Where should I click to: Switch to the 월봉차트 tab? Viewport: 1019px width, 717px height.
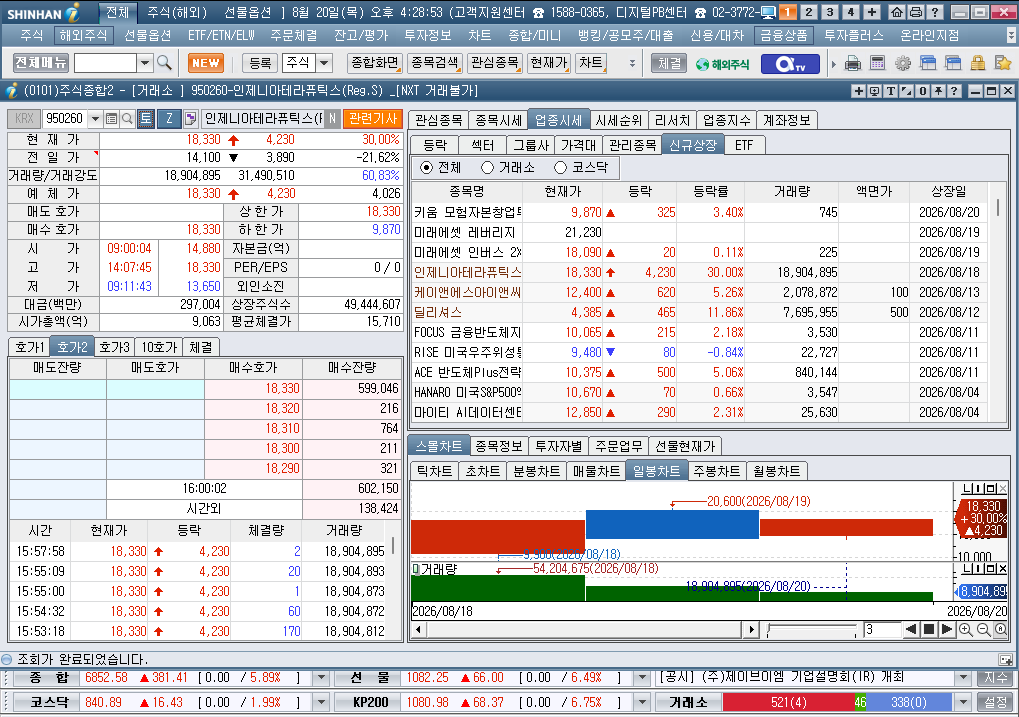777,471
